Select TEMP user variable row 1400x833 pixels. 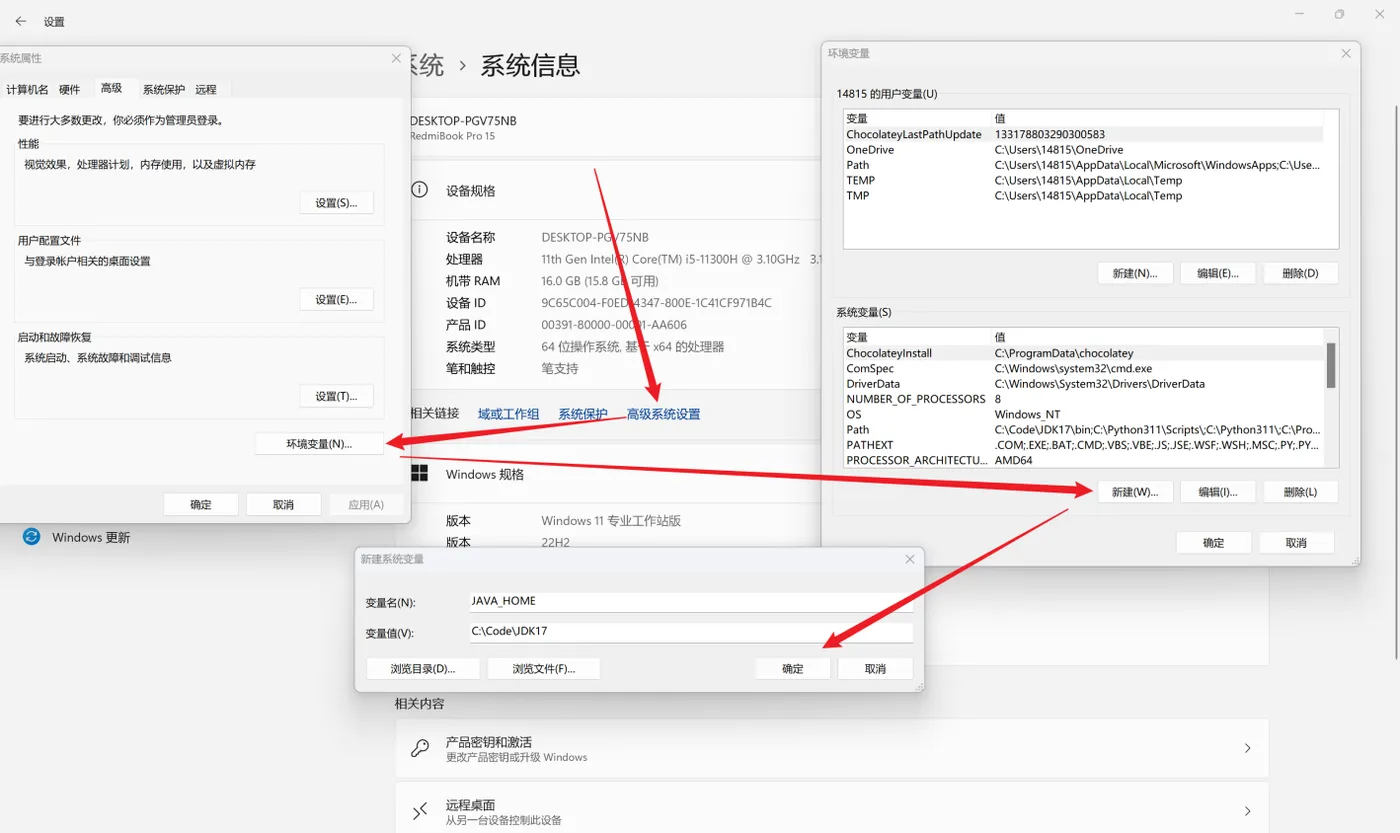[x=1084, y=181]
